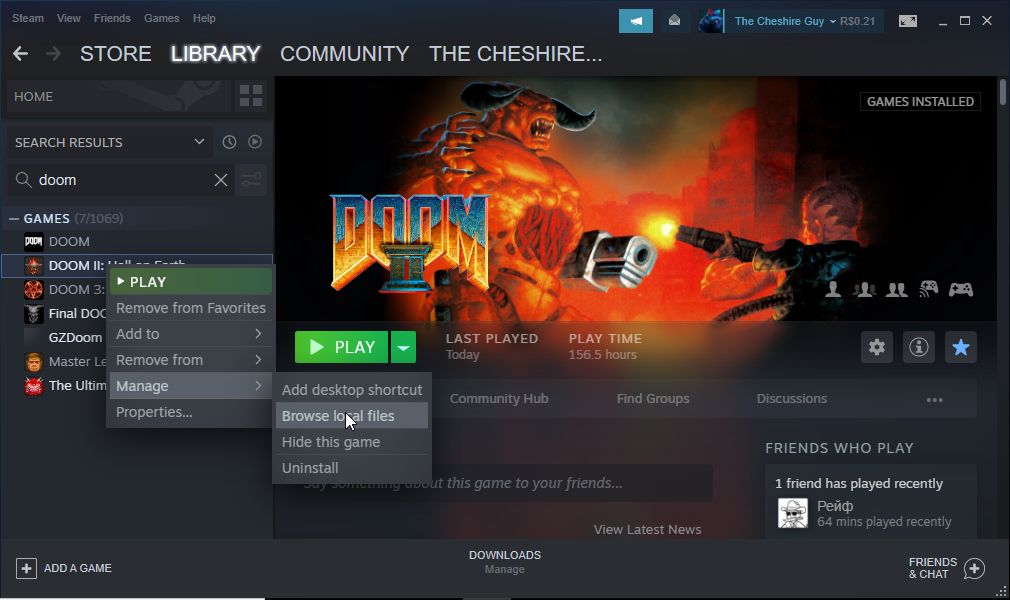
Task: Expand the Add to submenu
Action: point(191,334)
